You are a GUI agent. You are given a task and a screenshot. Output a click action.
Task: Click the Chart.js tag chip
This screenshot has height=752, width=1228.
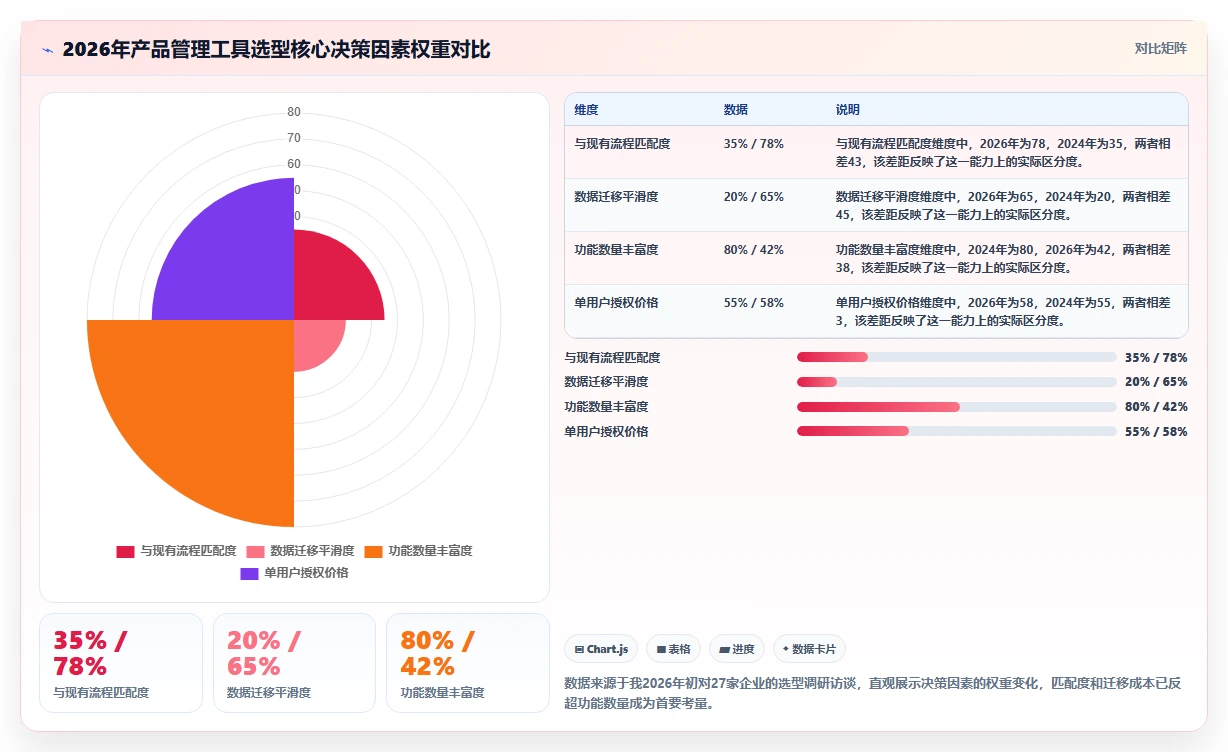click(x=601, y=649)
